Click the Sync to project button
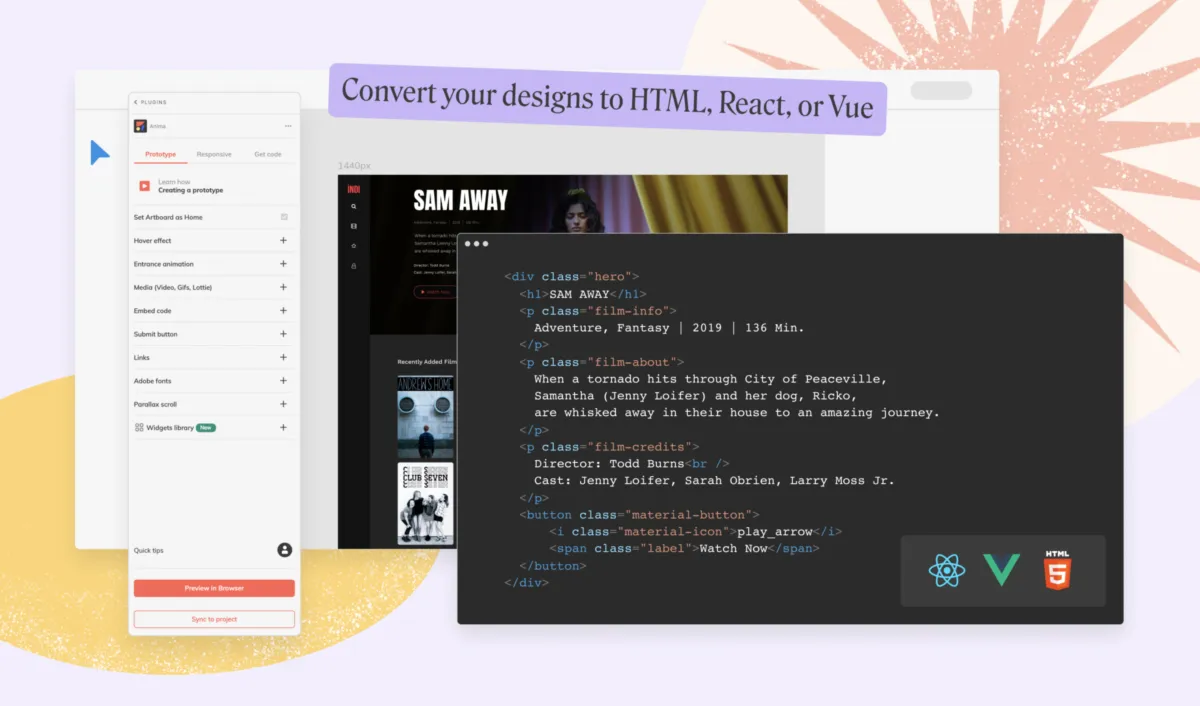This screenshot has width=1200, height=706. [x=214, y=619]
